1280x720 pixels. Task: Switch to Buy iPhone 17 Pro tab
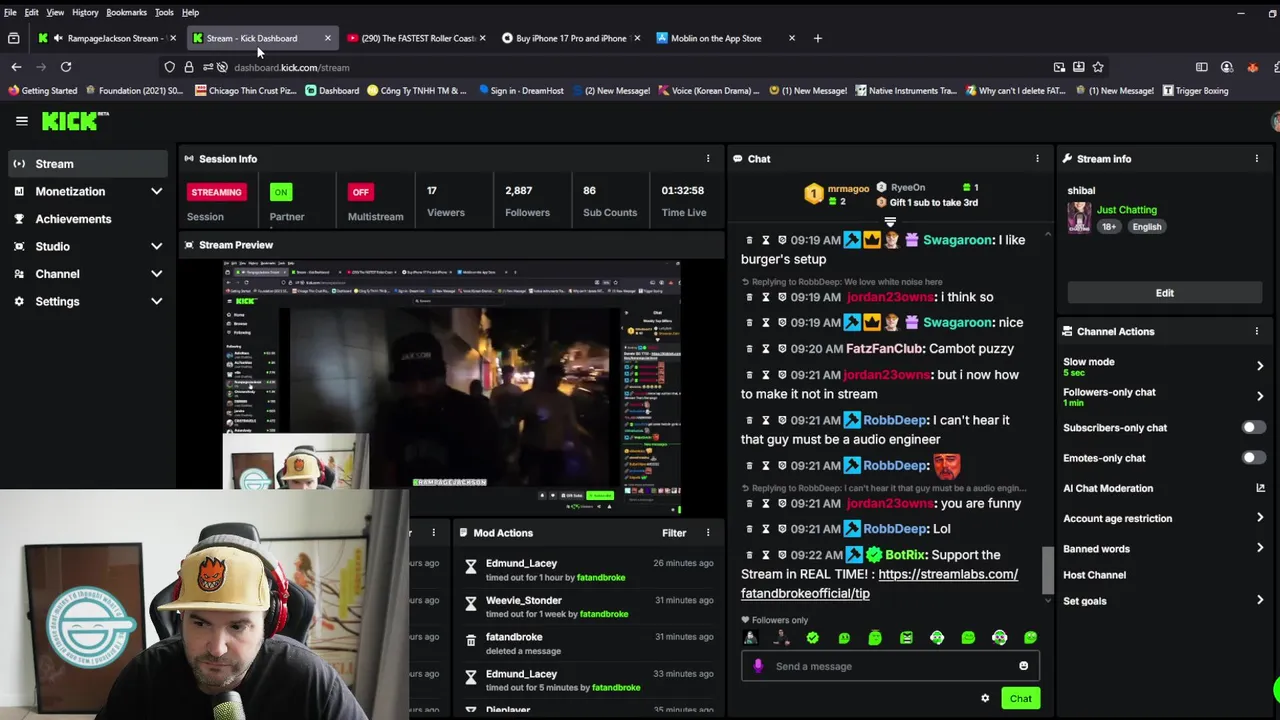point(571,38)
